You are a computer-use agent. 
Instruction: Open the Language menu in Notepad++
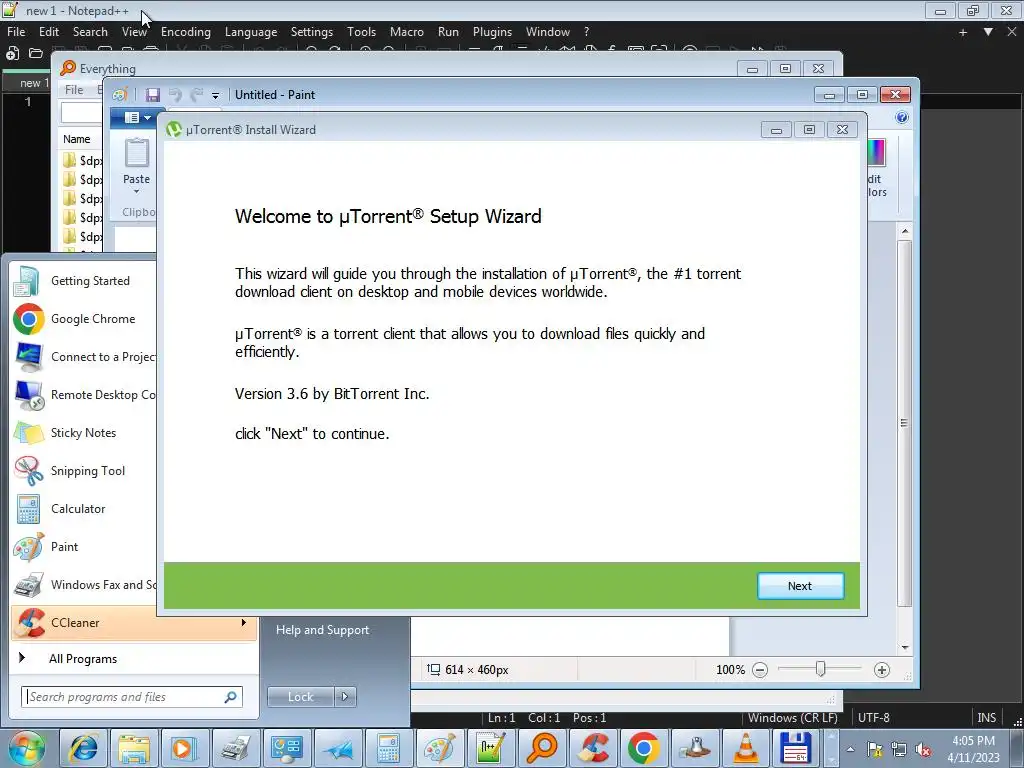[x=251, y=31]
